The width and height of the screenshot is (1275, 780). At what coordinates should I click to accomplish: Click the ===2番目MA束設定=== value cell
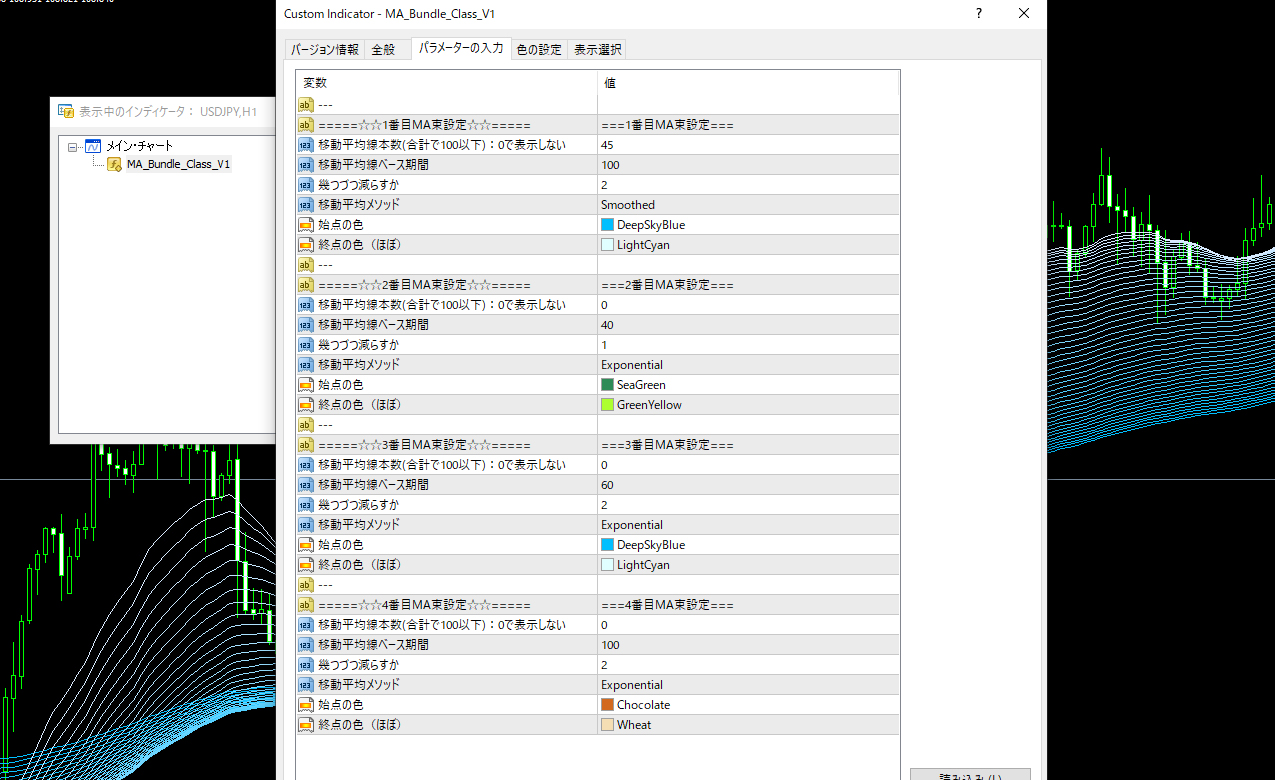pos(748,285)
